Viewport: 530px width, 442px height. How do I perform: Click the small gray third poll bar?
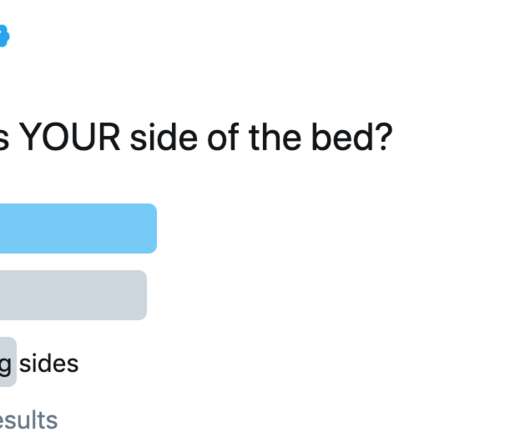8,362
